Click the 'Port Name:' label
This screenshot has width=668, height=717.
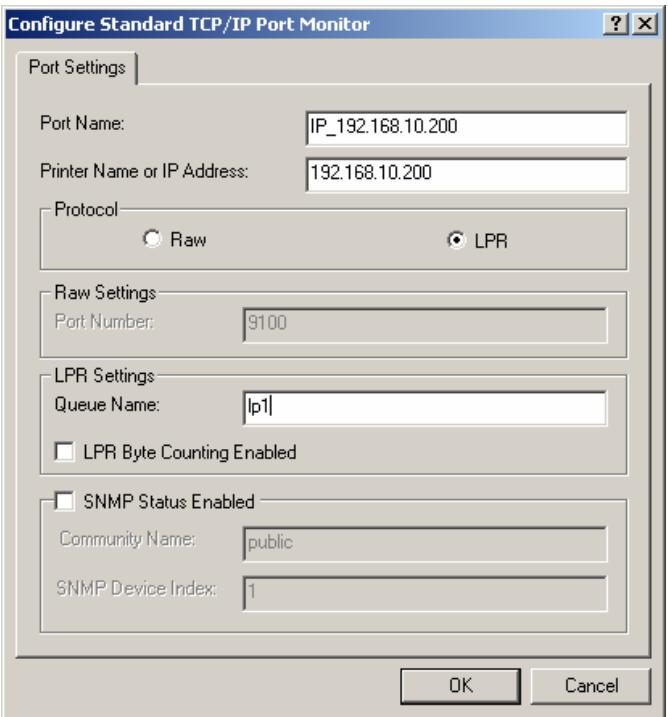point(82,123)
